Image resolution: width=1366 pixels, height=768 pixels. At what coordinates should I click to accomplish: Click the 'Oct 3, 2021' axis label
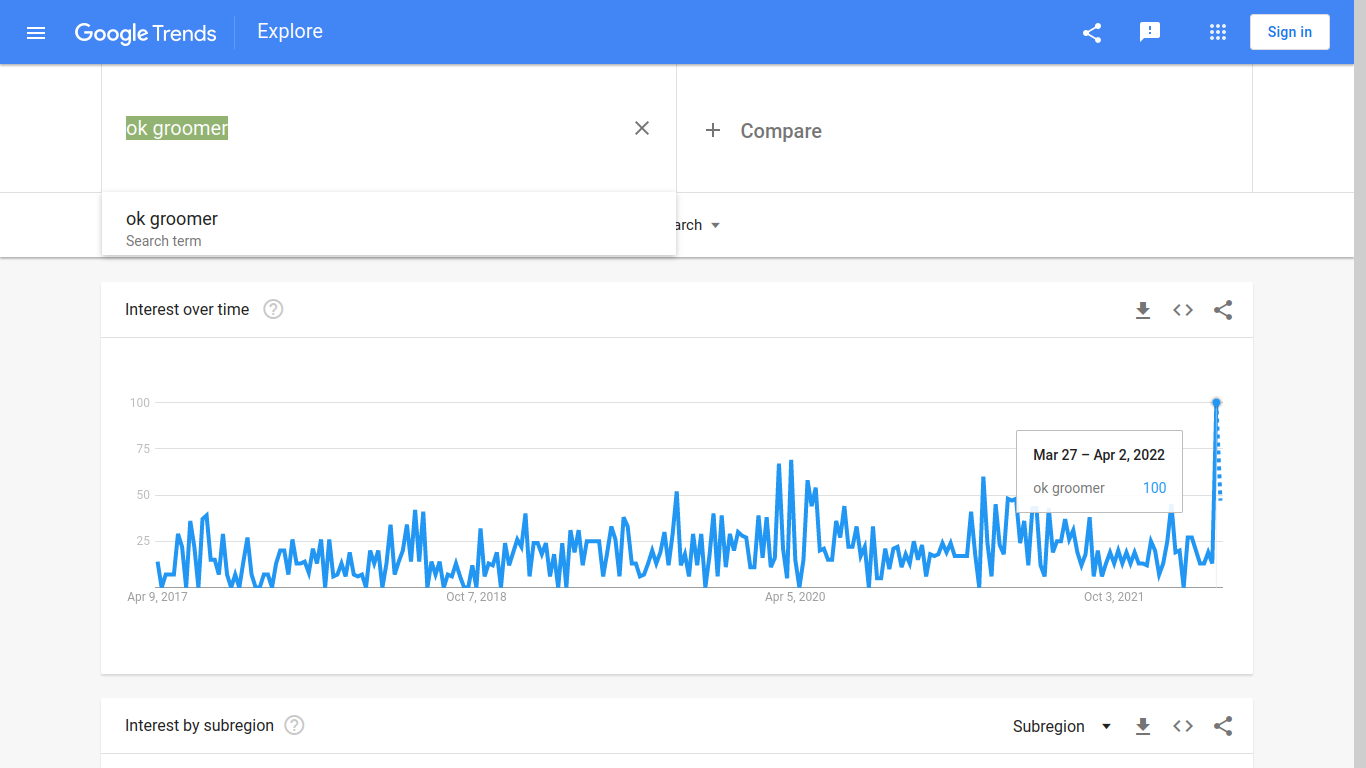pyautogui.click(x=1114, y=597)
